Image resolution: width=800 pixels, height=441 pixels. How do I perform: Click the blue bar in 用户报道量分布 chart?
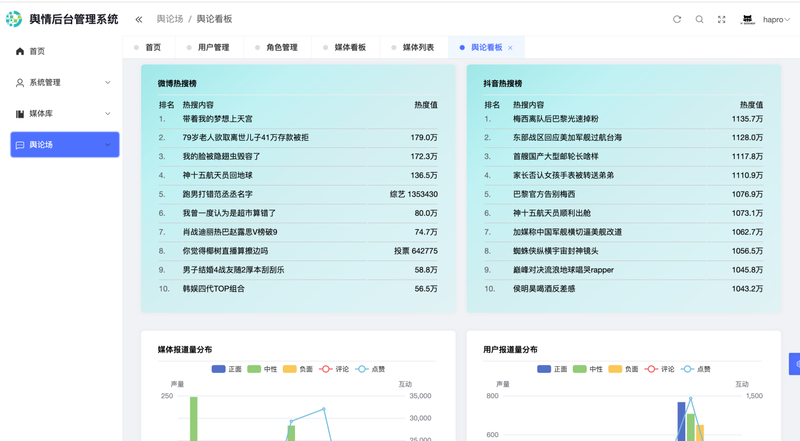pos(681,422)
